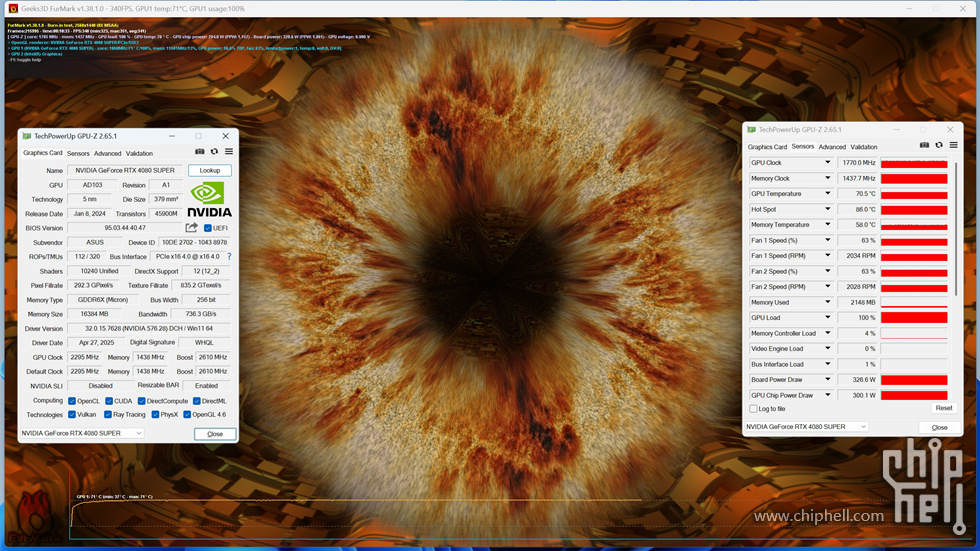Open the Fan 1 Speed (%) dropdown
This screenshot has width=980, height=551.
pyautogui.click(x=828, y=240)
